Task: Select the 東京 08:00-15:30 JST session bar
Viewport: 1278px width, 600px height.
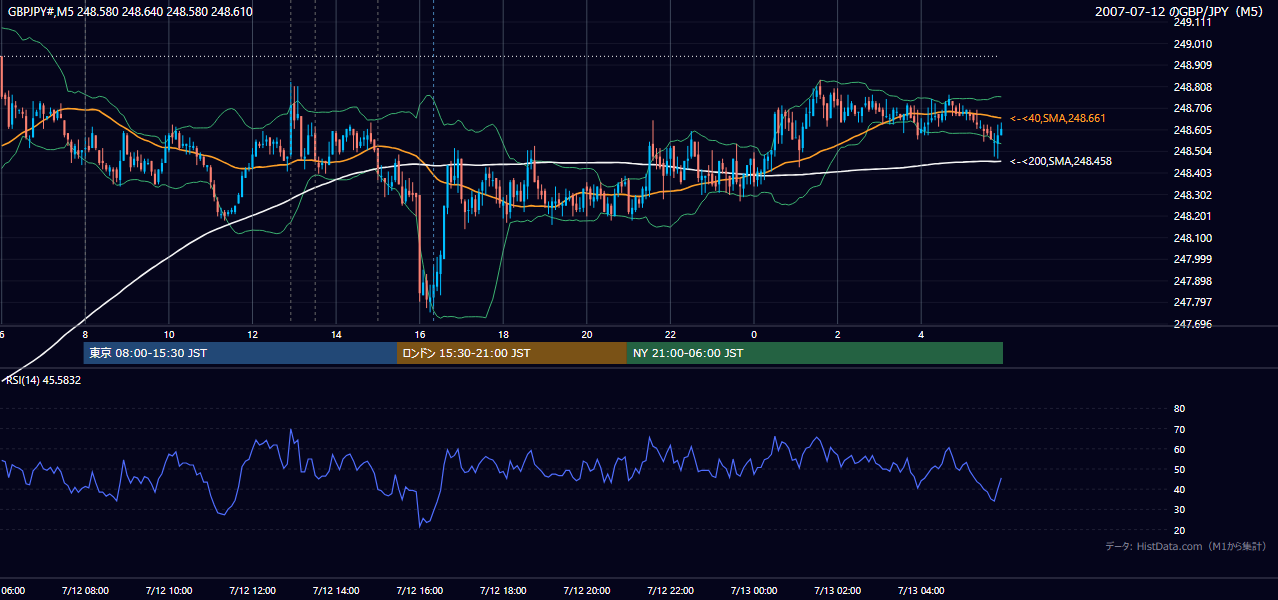Action: [240, 353]
